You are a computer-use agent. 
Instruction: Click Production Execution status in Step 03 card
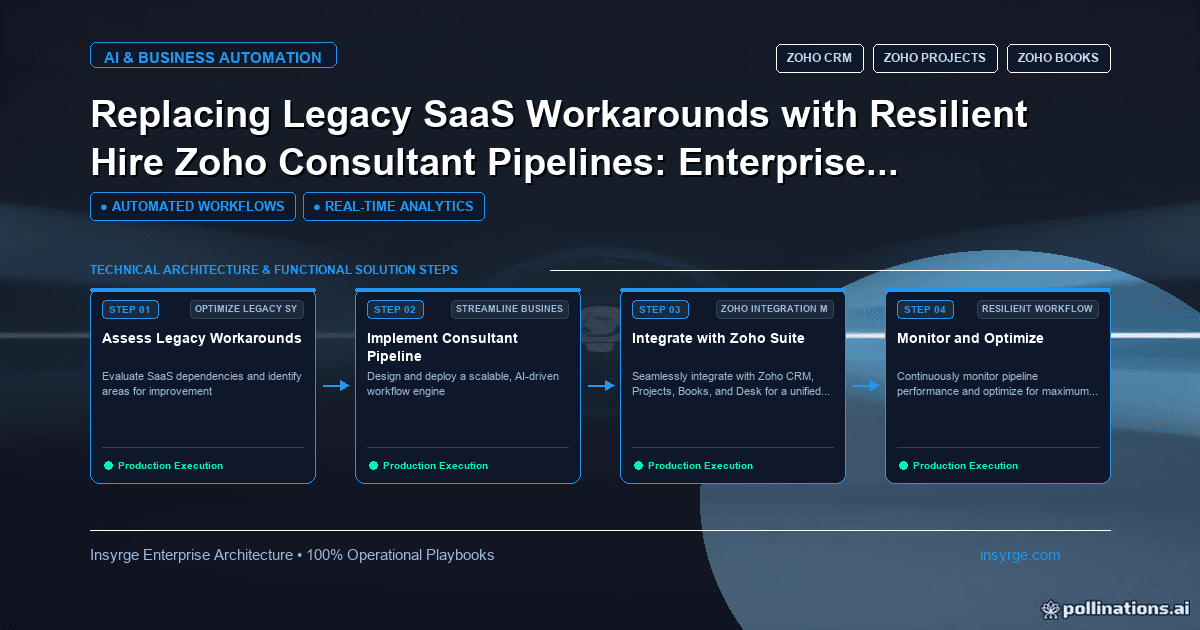click(700, 466)
